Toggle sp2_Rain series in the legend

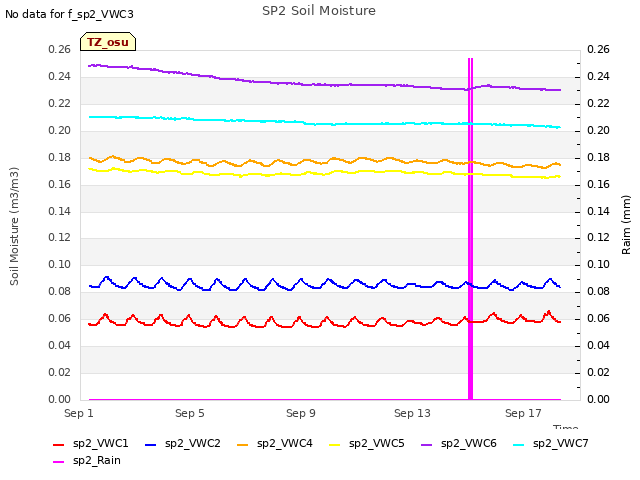click(87, 460)
